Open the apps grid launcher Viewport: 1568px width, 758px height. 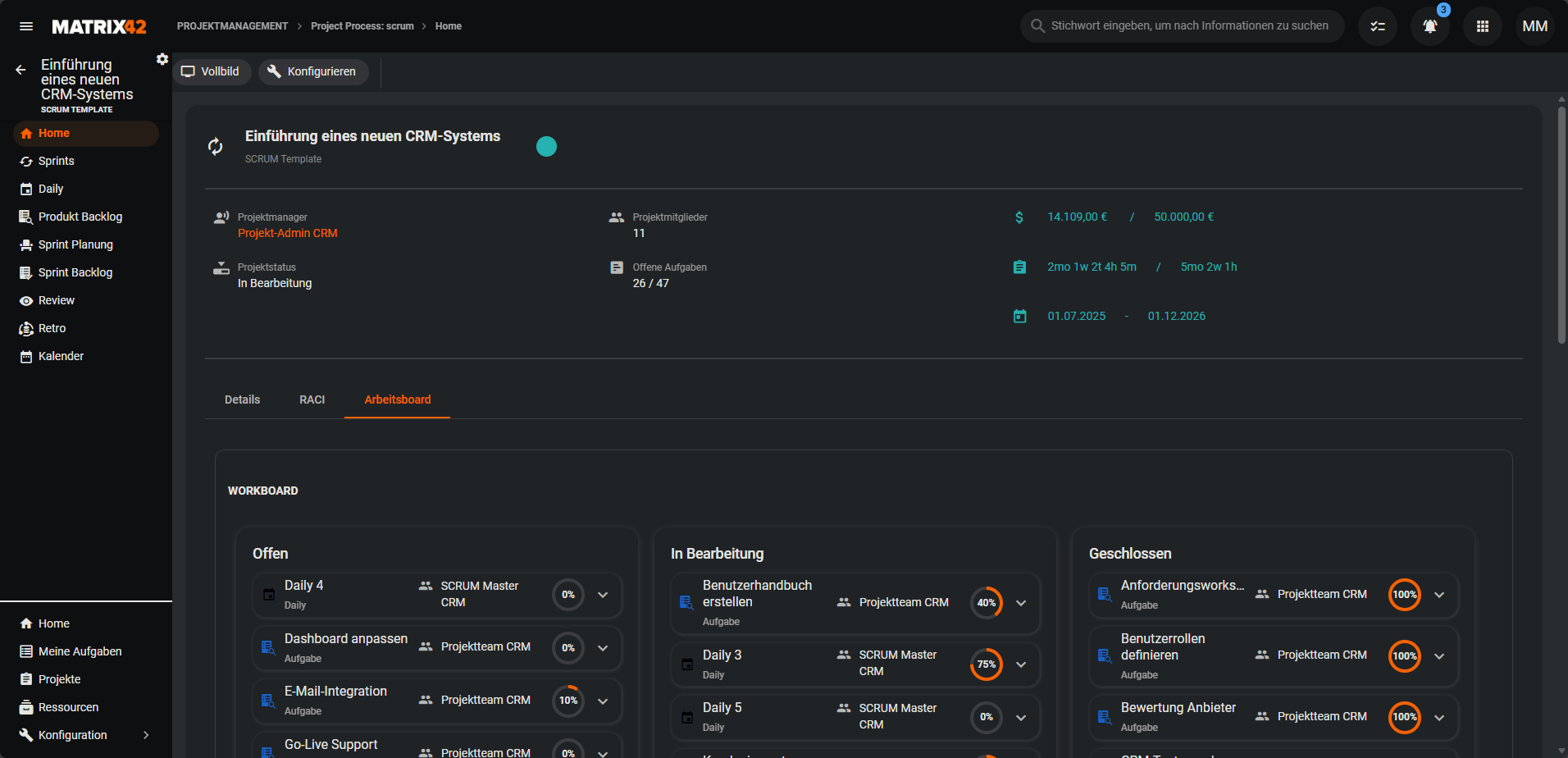tap(1482, 26)
